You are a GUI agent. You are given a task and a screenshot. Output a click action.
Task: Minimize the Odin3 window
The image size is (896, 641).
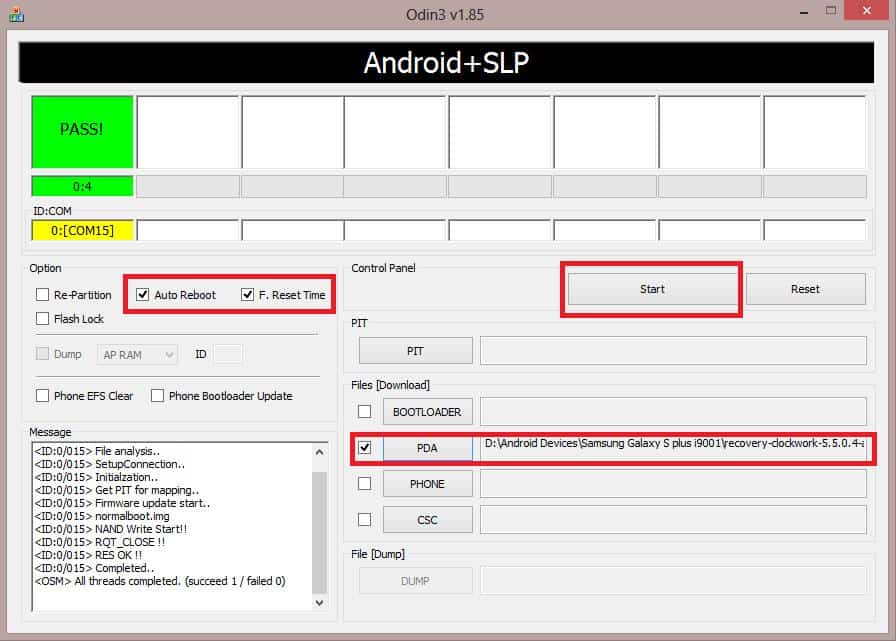click(804, 11)
